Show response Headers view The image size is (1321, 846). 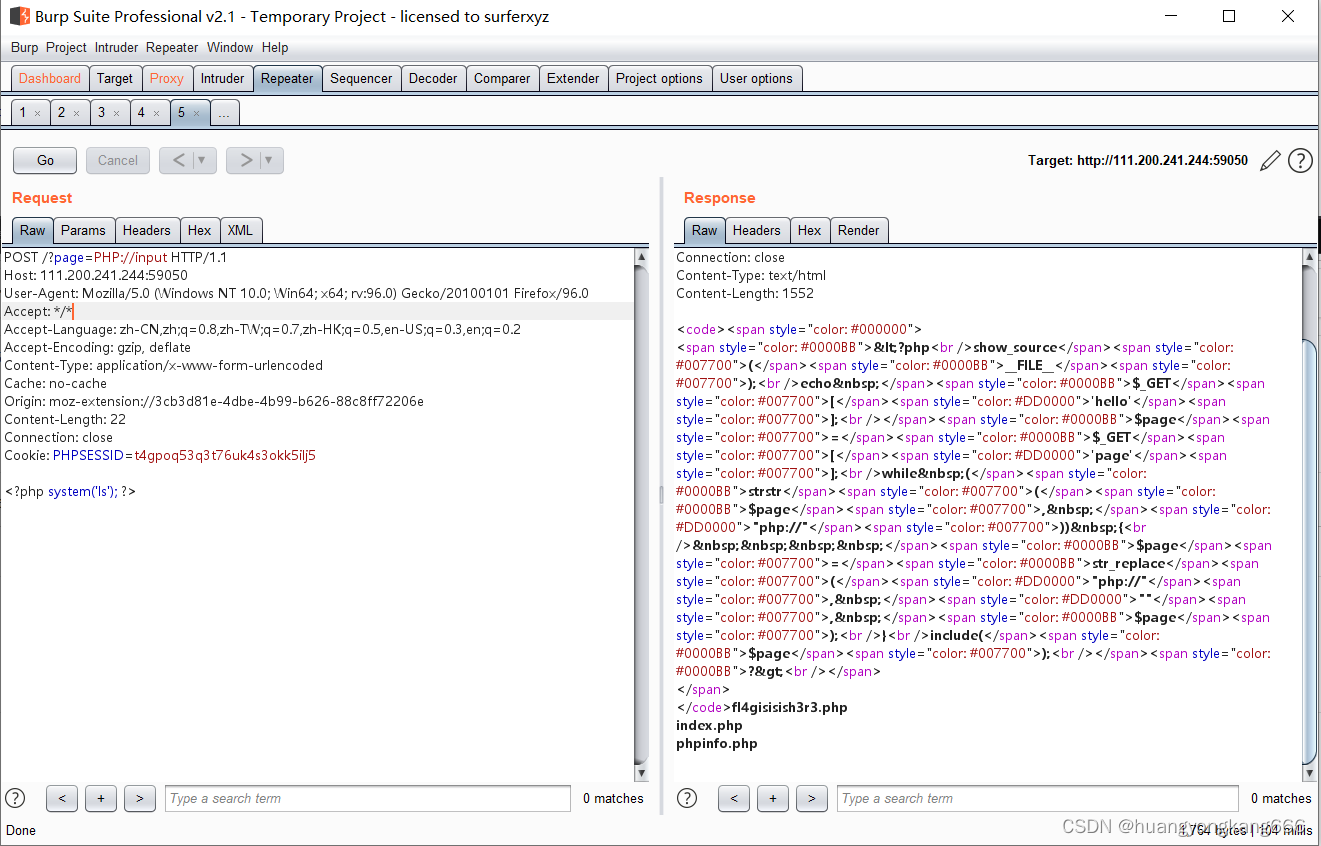(x=756, y=230)
